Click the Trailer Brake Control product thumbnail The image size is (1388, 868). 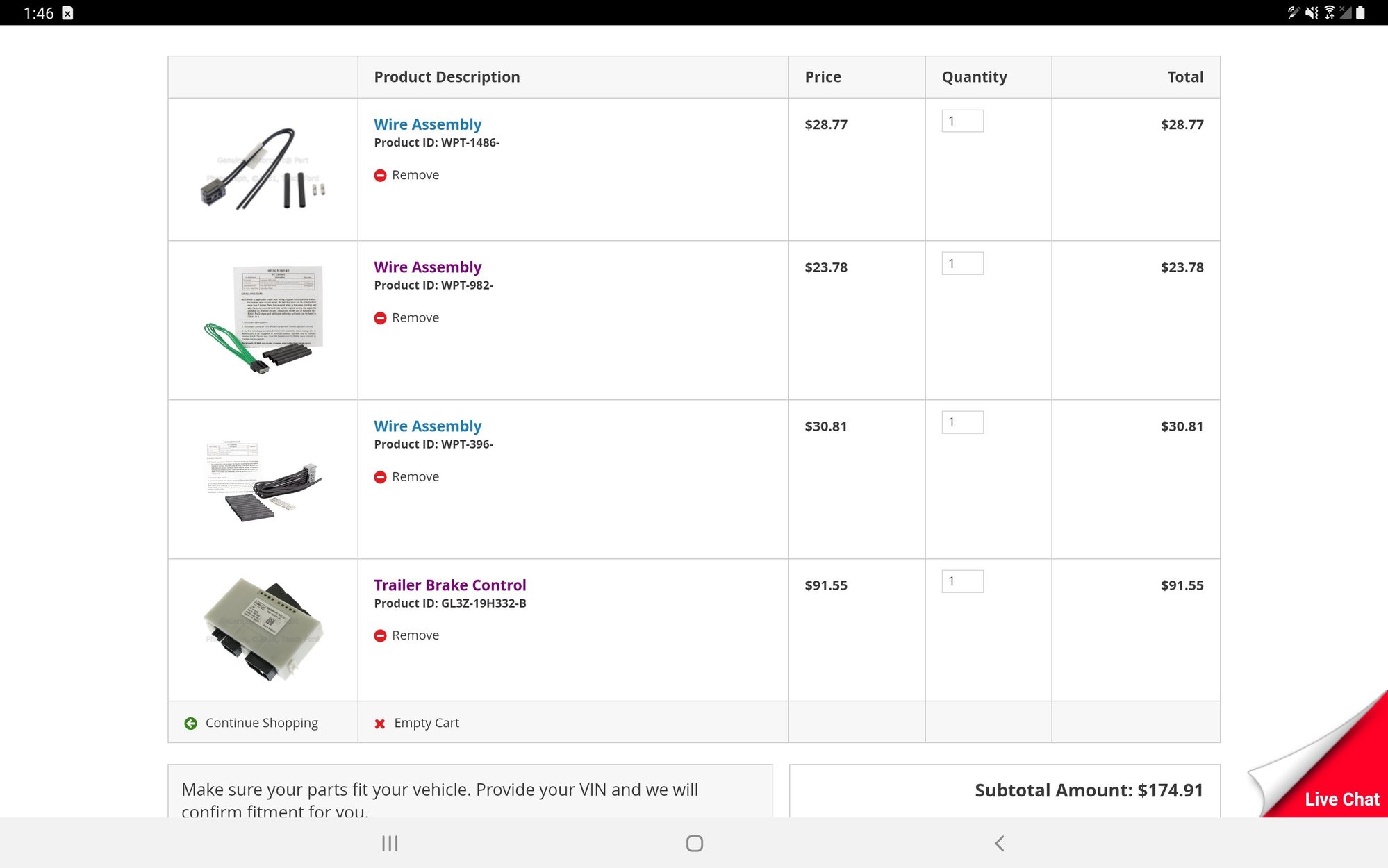click(263, 629)
